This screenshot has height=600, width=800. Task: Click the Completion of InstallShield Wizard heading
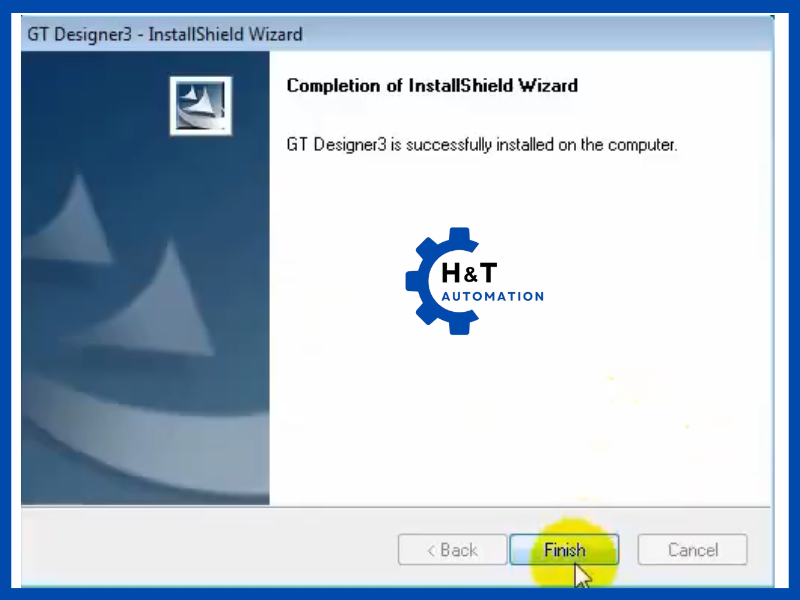[432, 85]
